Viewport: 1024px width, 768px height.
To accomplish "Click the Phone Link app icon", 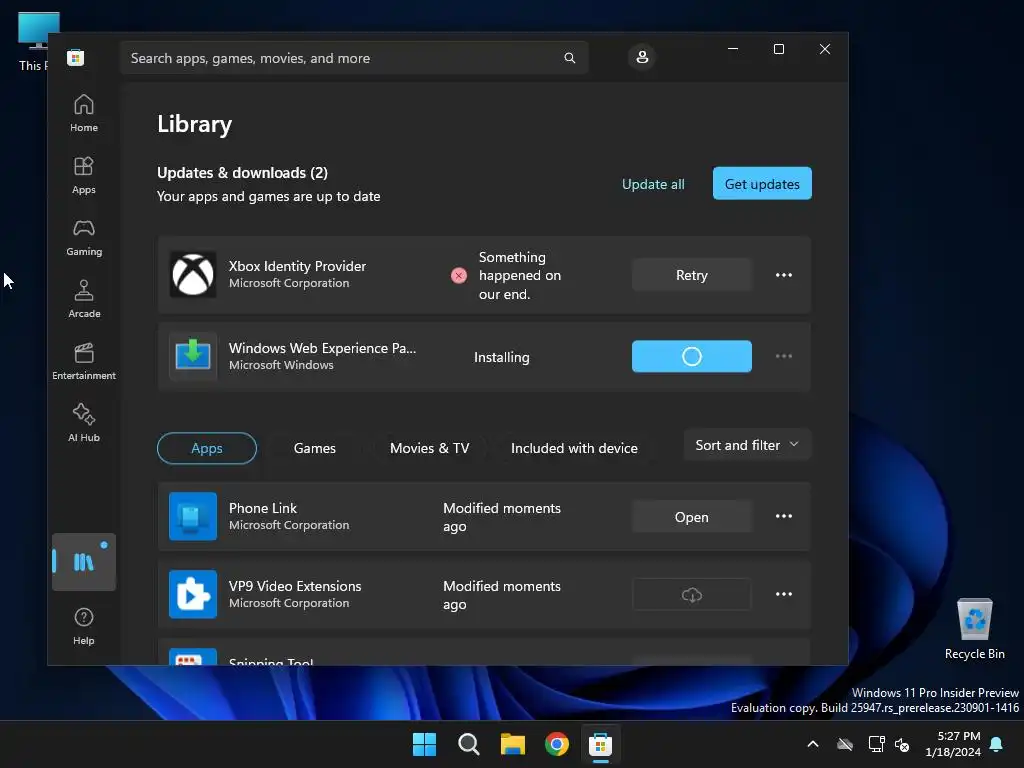I will coord(193,517).
